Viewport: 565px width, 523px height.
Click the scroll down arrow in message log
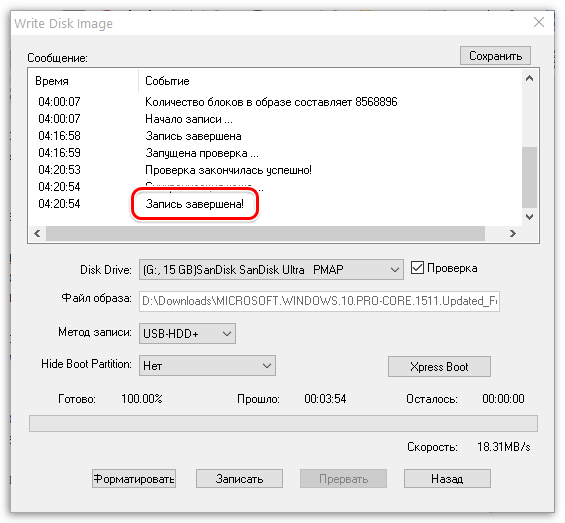click(x=529, y=217)
